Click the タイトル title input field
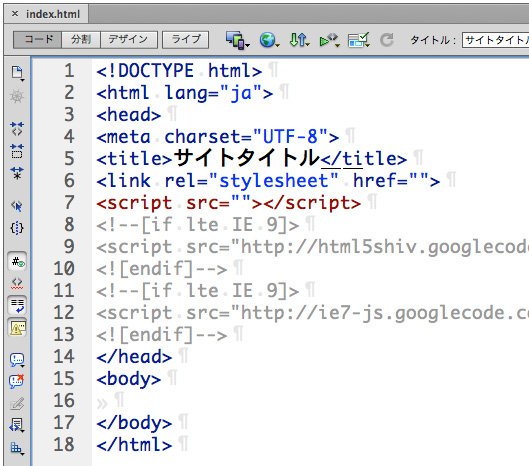The image size is (529, 466). point(495,40)
